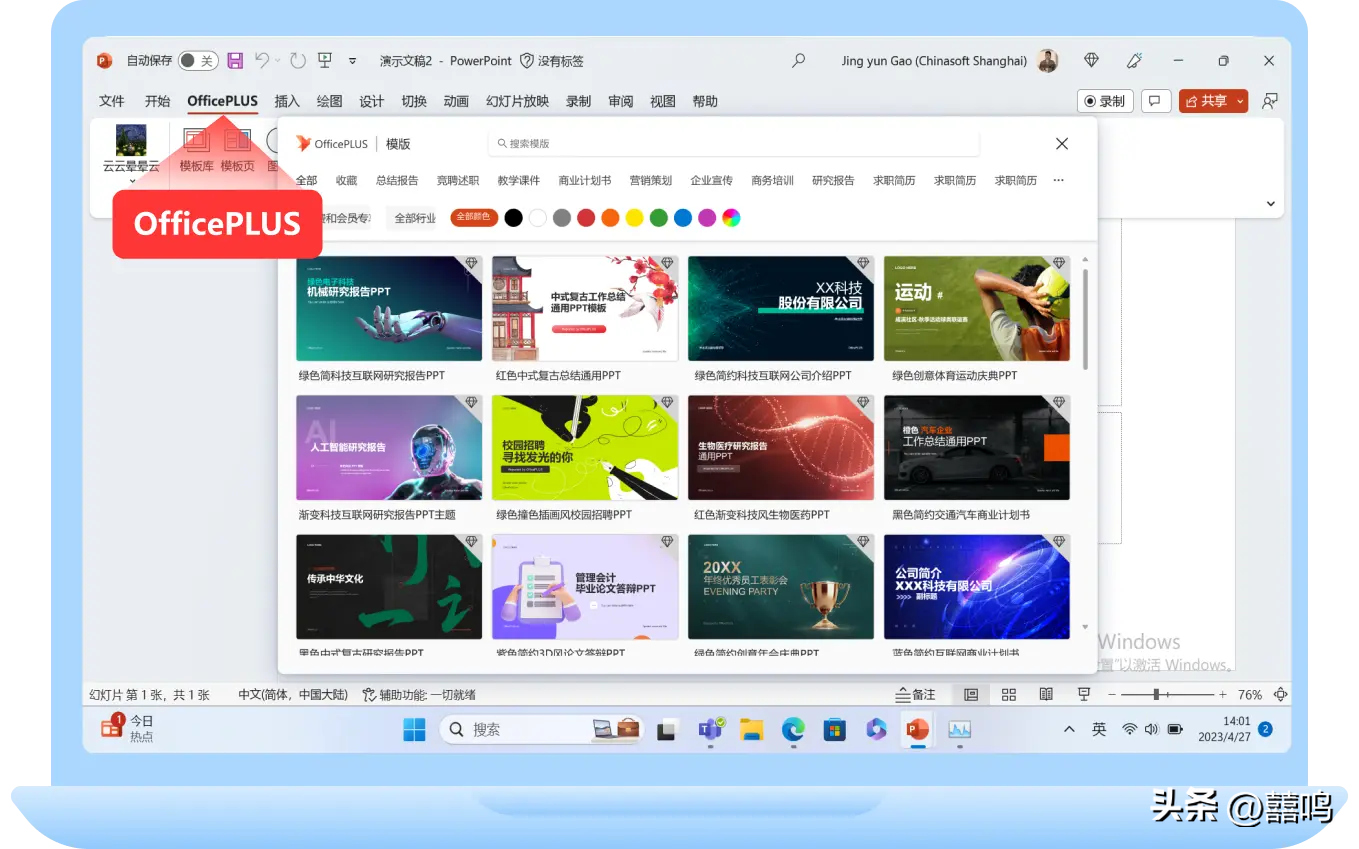This screenshot has width=1359, height=849.
Task: Click the 全部颜色 all colors button
Action: (x=473, y=217)
